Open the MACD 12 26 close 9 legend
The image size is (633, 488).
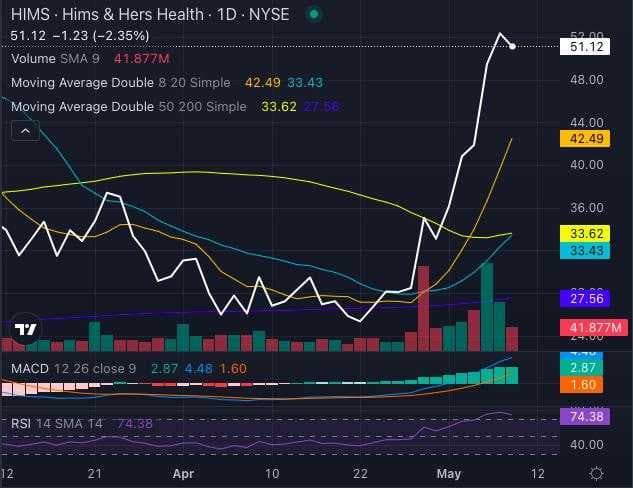73,369
